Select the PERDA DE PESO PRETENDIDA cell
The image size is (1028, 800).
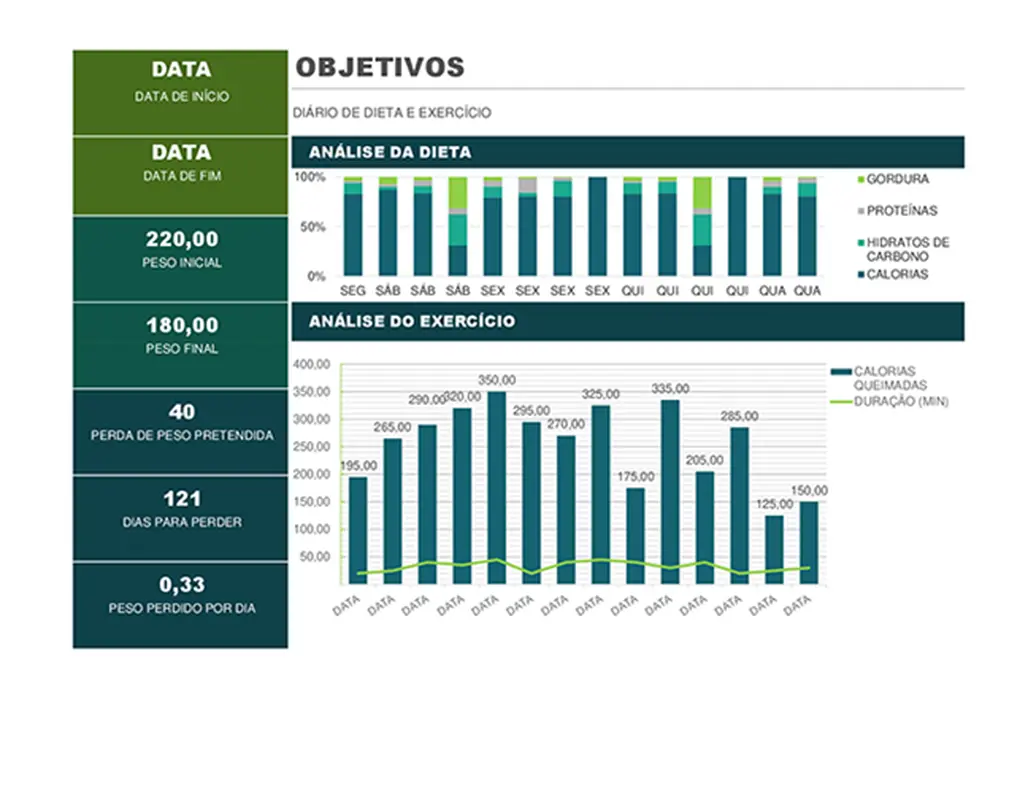181,422
